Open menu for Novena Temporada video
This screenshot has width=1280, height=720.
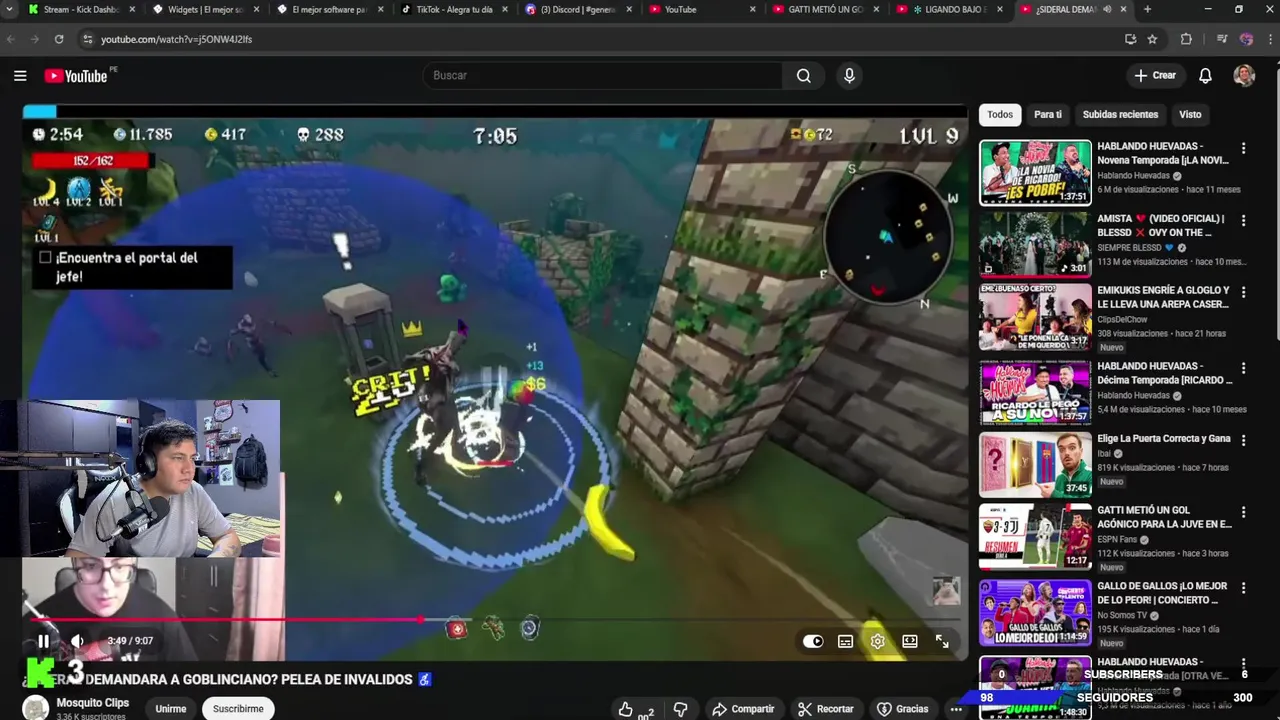click(x=1243, y=148)
